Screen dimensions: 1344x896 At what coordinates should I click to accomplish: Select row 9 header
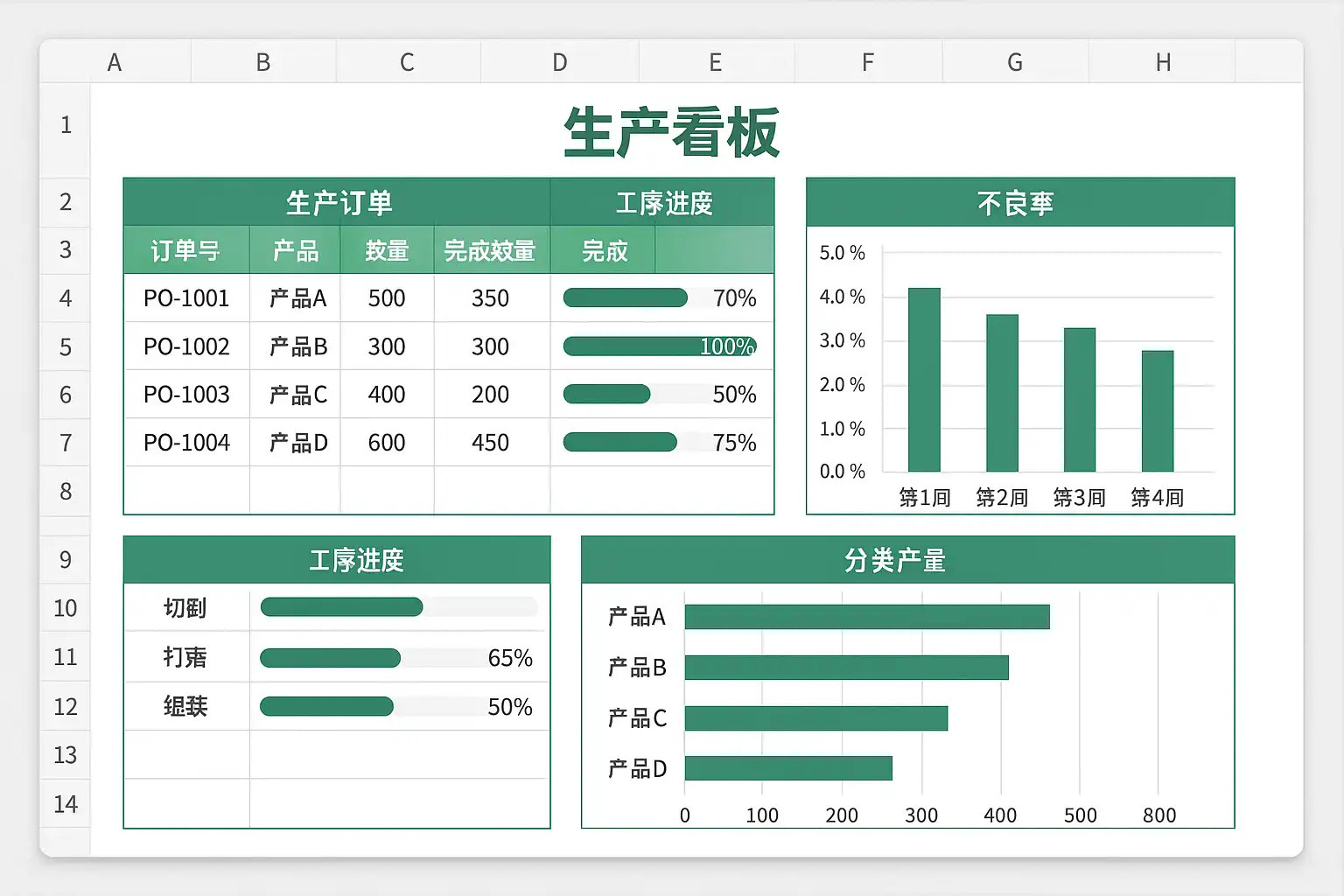click(66, 560)
